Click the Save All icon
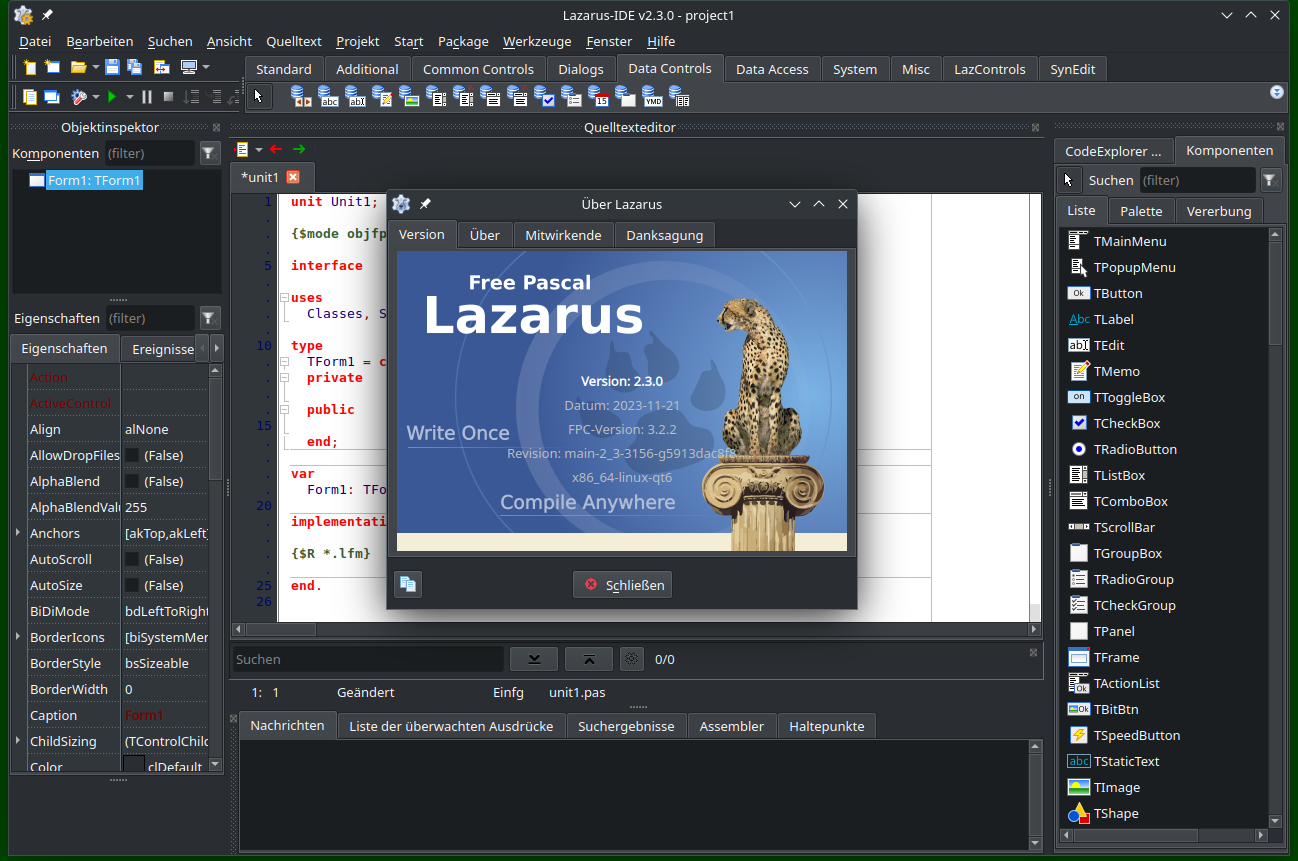 134,67
